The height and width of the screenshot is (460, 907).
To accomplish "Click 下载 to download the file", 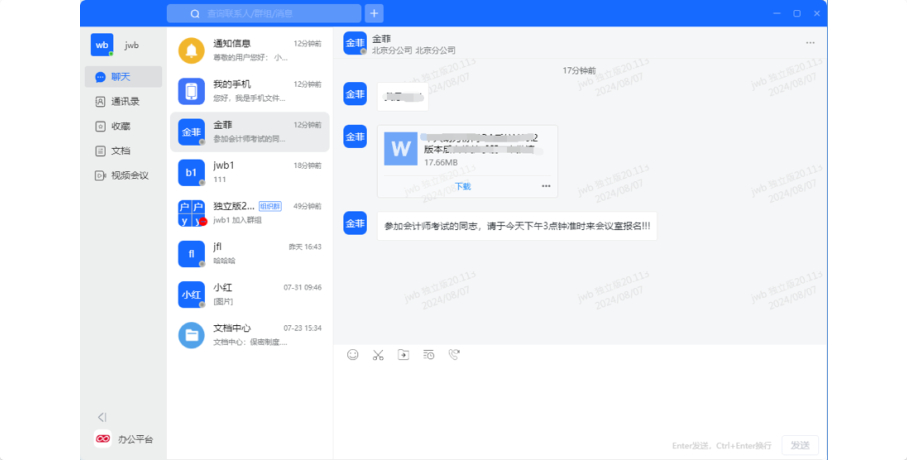I will pyautogui.click(x=462, y=186).
